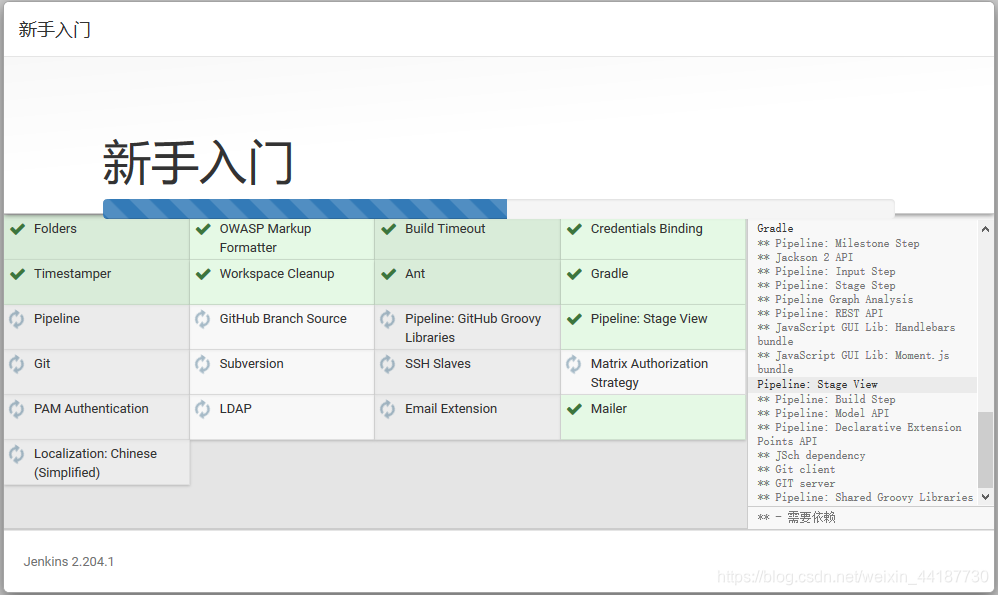This screenshot has width=998, height=595.
Task: Click the pending icon beside Pipeline: GitHub Groovy Libraries
Action: 388,319
